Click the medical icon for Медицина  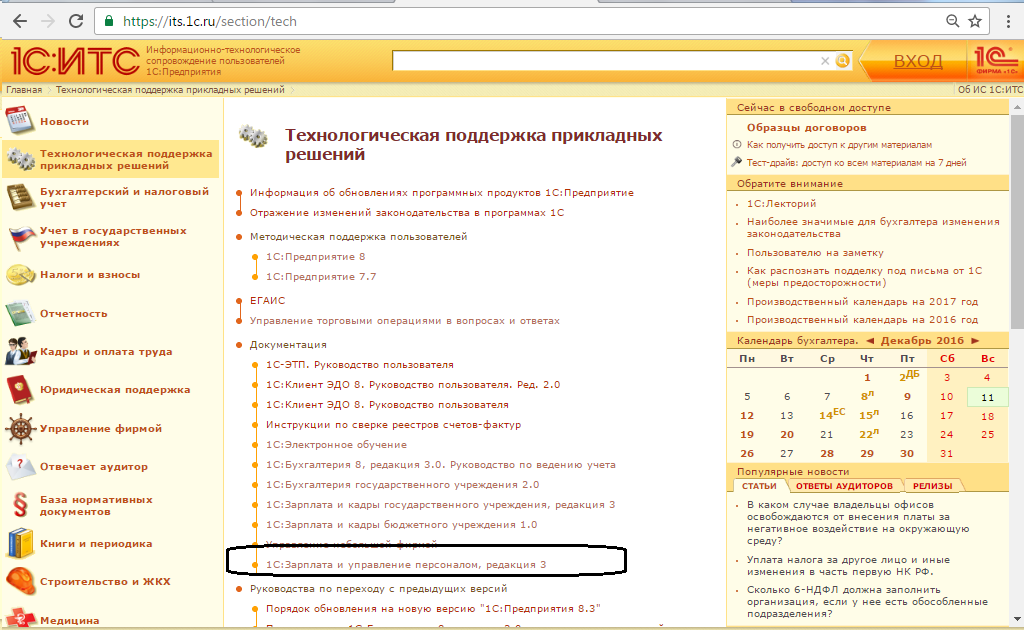(x=20, y=618)
